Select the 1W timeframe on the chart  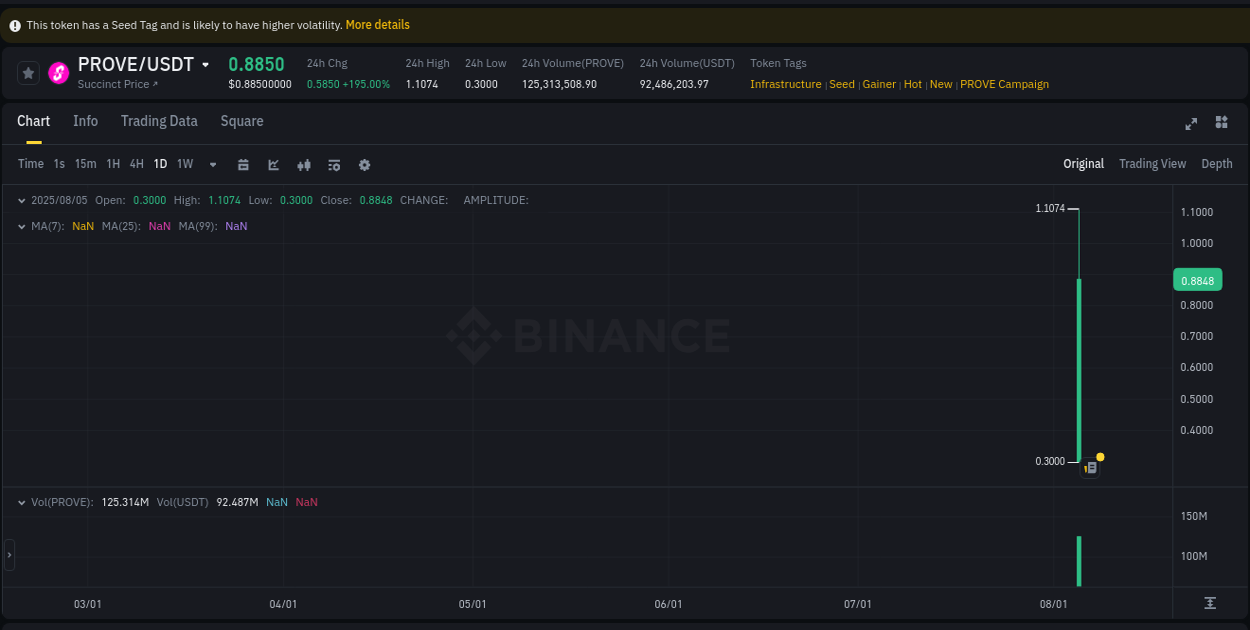[x=184, y=163]
